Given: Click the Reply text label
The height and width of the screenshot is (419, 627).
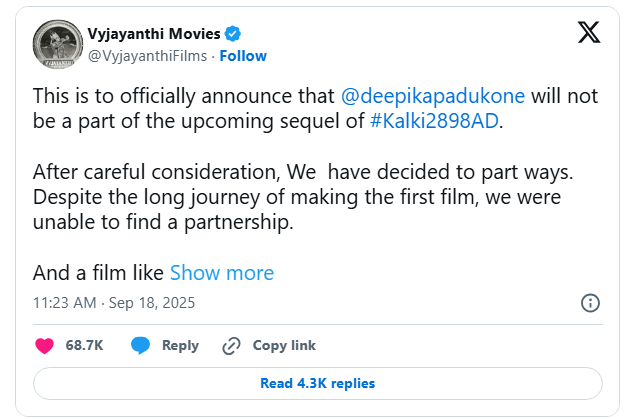Looking at the screenshot, I should [180, 346].
